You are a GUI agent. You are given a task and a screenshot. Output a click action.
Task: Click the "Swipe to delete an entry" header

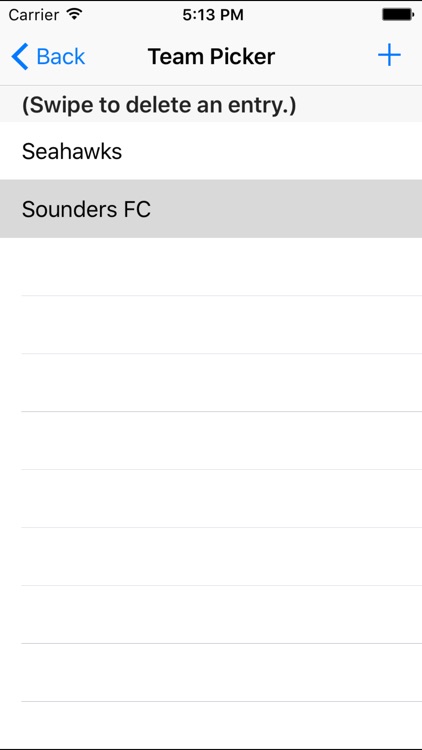(x=159, y=105)
